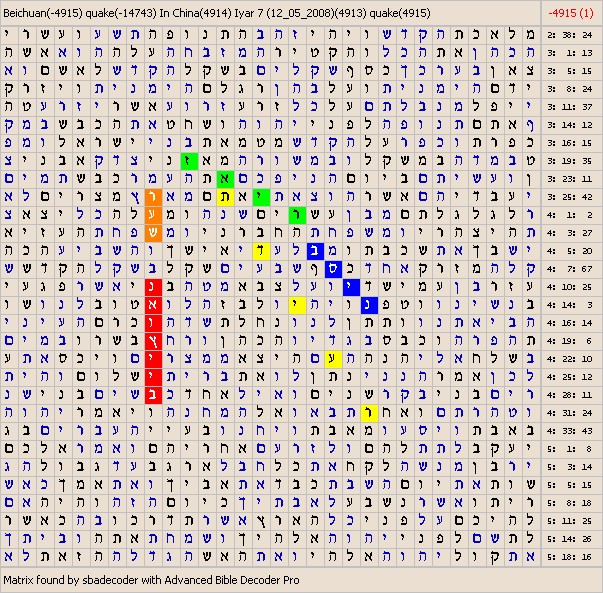This screenshot has width=603, height=593.
Task: Select verse reference 4: 28: 11
Action: click(x=570, y=395)
